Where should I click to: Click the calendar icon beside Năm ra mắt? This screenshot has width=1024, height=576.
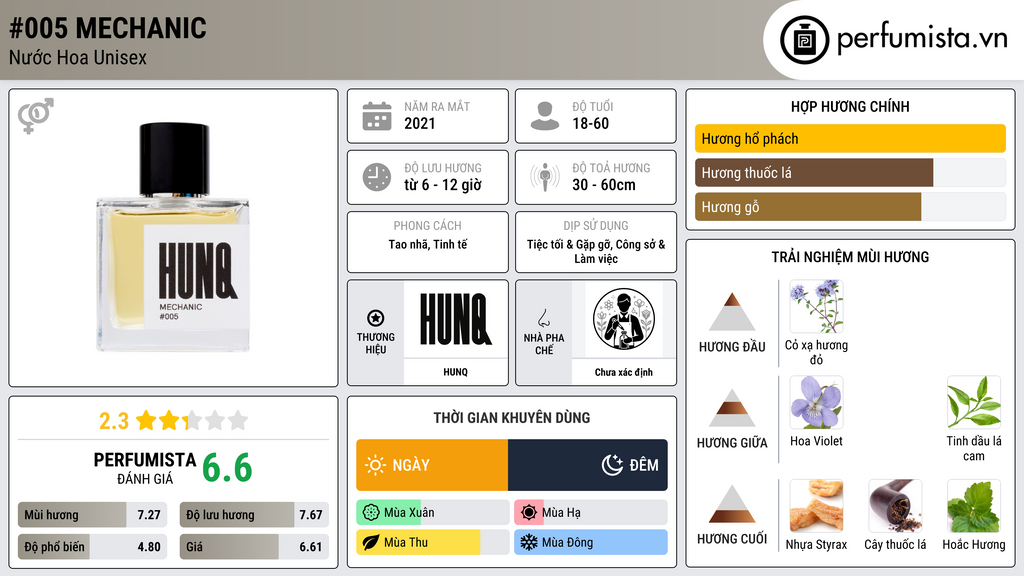377,116
